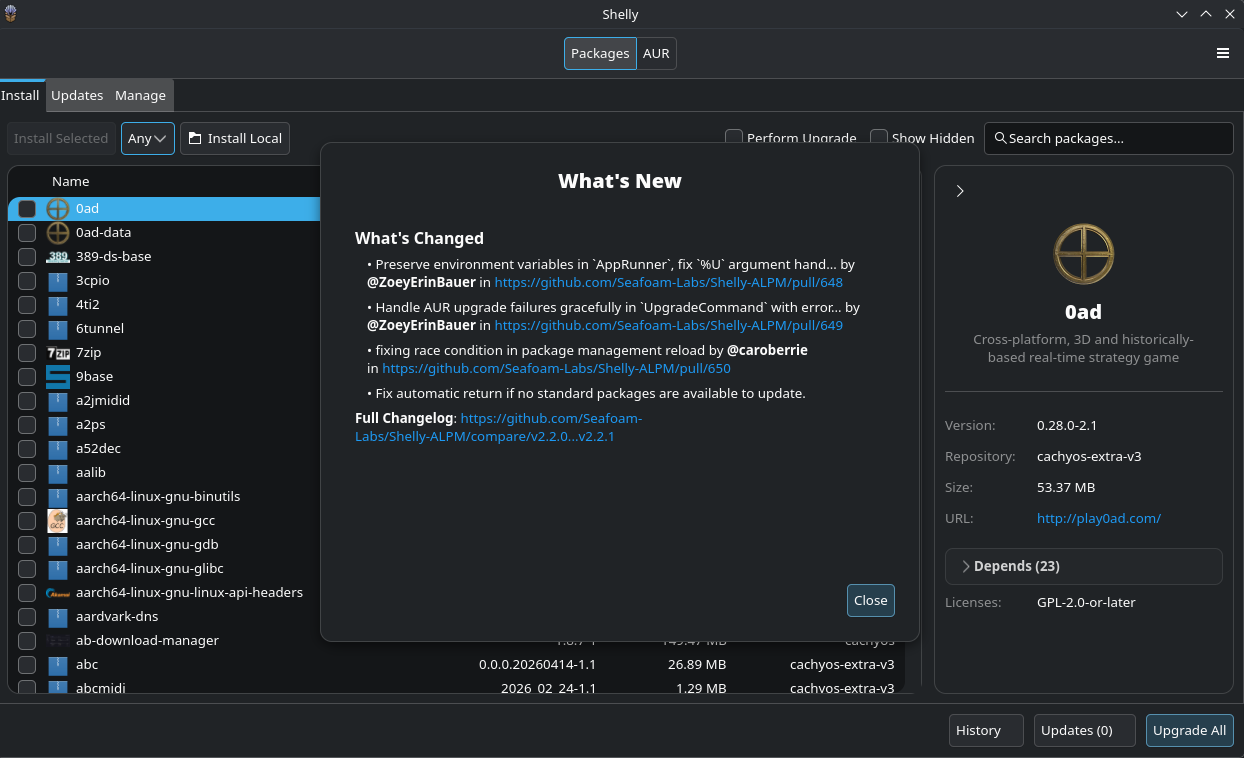Click the aarch64-linux-gnu-gdb package icon
Viewport: 1244px width, 758px height.
[58, 545]
